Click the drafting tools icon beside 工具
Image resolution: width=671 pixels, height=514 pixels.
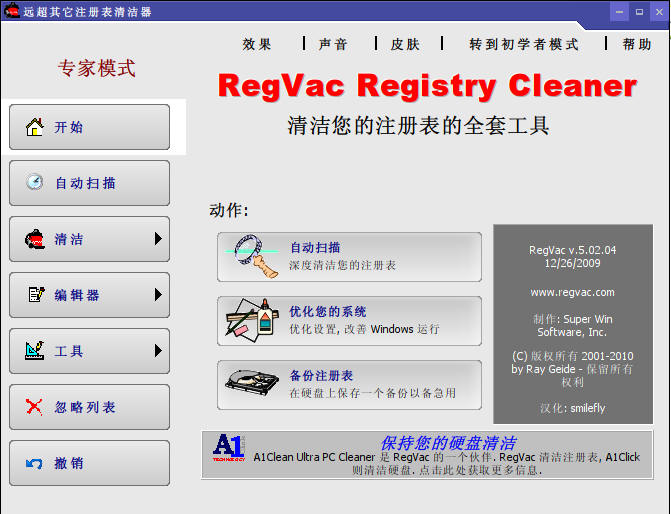click(35, 351)
